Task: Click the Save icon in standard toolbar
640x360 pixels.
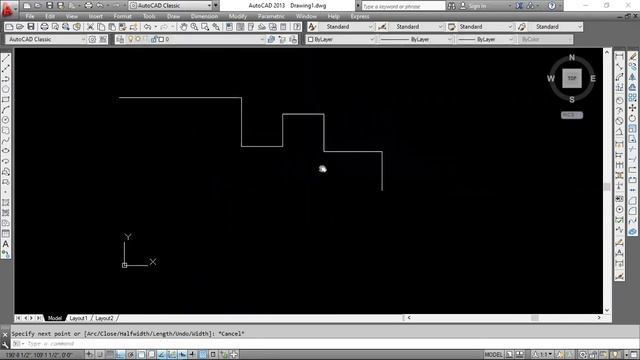Action: pos(31,27)
